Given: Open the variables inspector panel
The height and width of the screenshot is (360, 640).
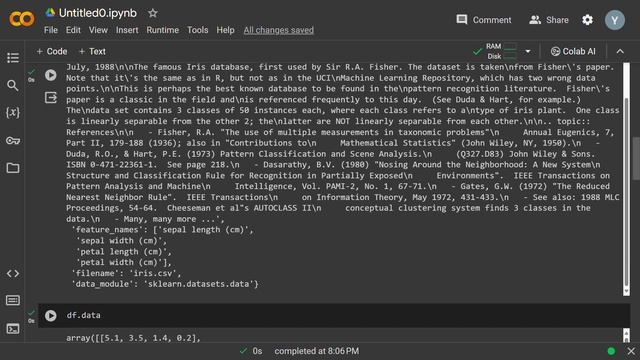Looking at the screenshot, I should click(x=13, y=113).
